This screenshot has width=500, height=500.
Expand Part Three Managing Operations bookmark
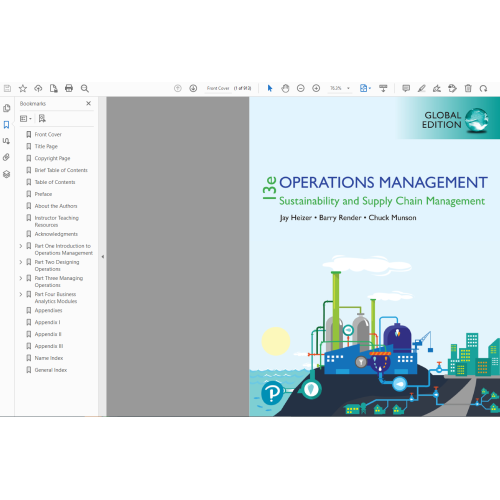(21, 278)
